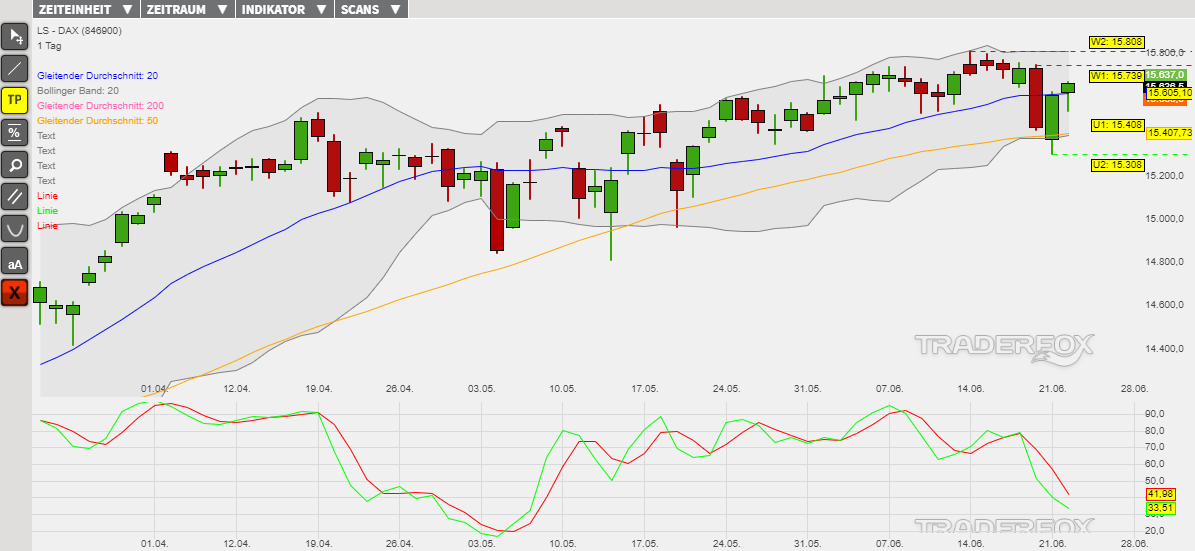Click the U1: 15.408 pivot label
This screenshot has height=551, width=1195.
point(1117,125)
